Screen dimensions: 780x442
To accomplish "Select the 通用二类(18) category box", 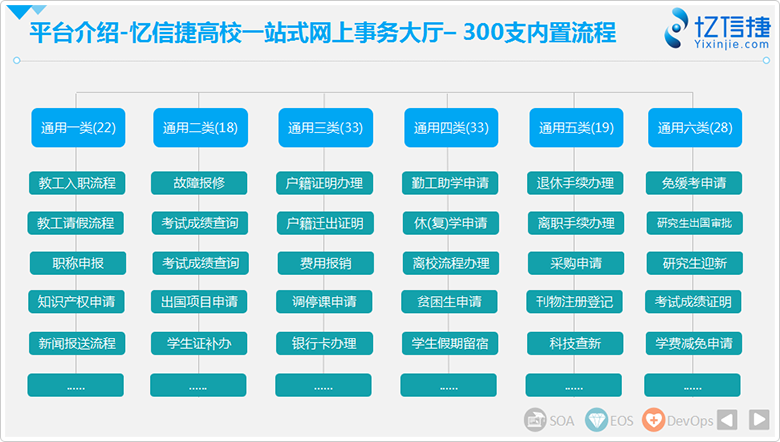I will point(200,128).
